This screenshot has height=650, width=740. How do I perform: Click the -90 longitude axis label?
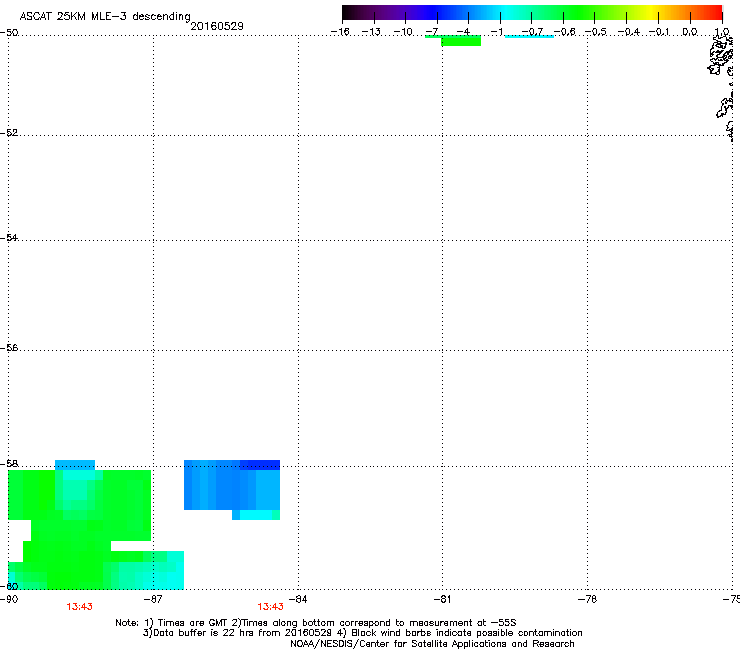pyautogui.click(x=9, y=599)
